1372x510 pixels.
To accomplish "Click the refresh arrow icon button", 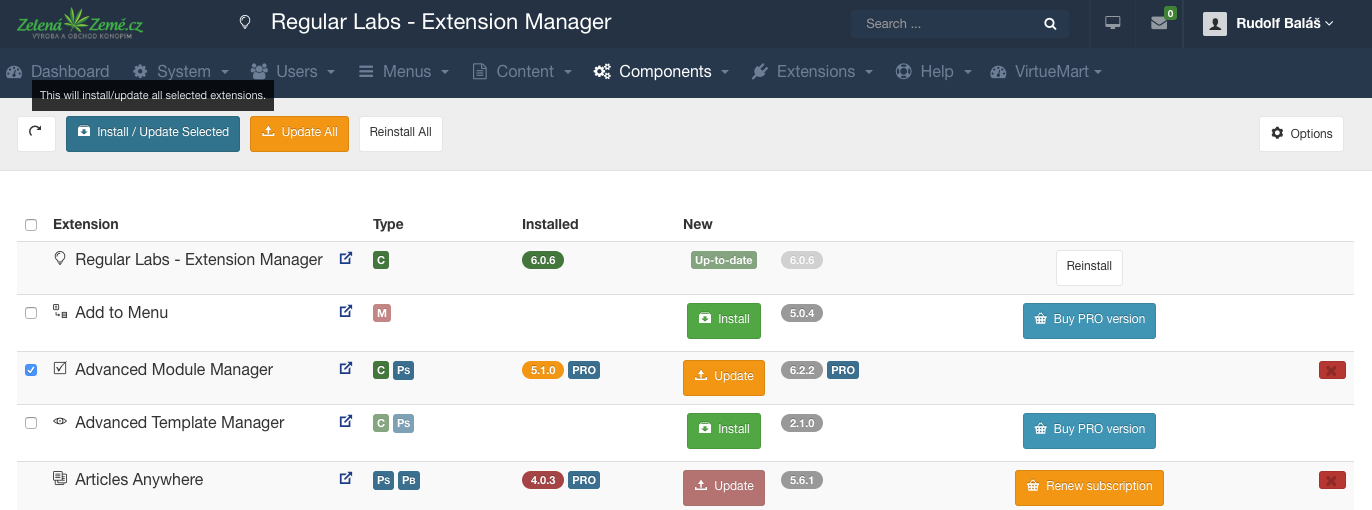I will click(36, 133).
